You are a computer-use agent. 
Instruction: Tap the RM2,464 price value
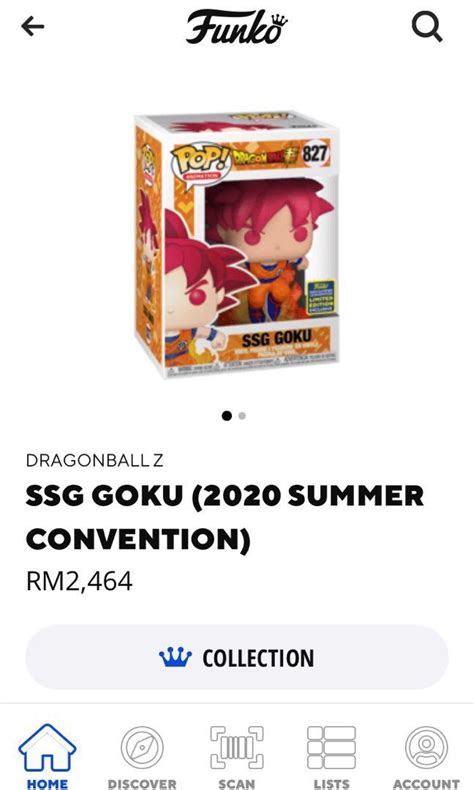(x=79, y=581)
